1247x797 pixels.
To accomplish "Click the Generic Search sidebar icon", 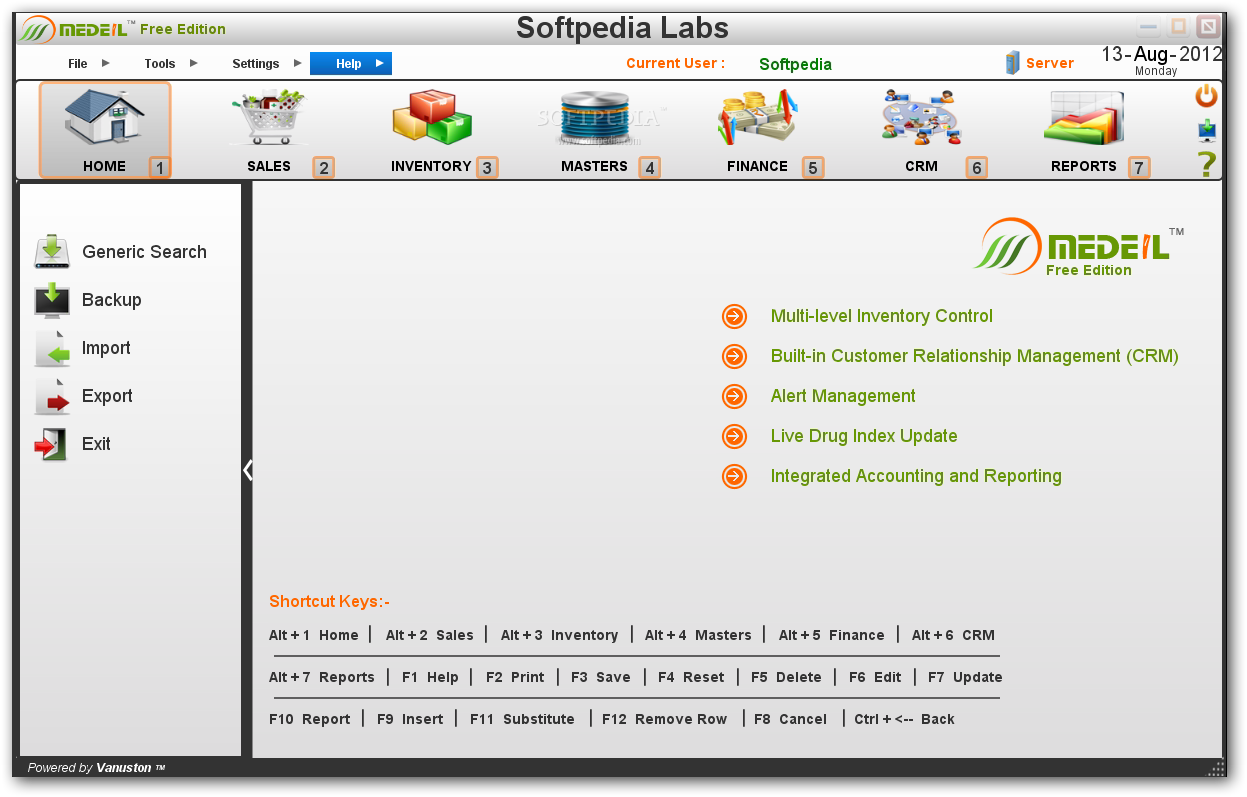I will tap(52, 252).
